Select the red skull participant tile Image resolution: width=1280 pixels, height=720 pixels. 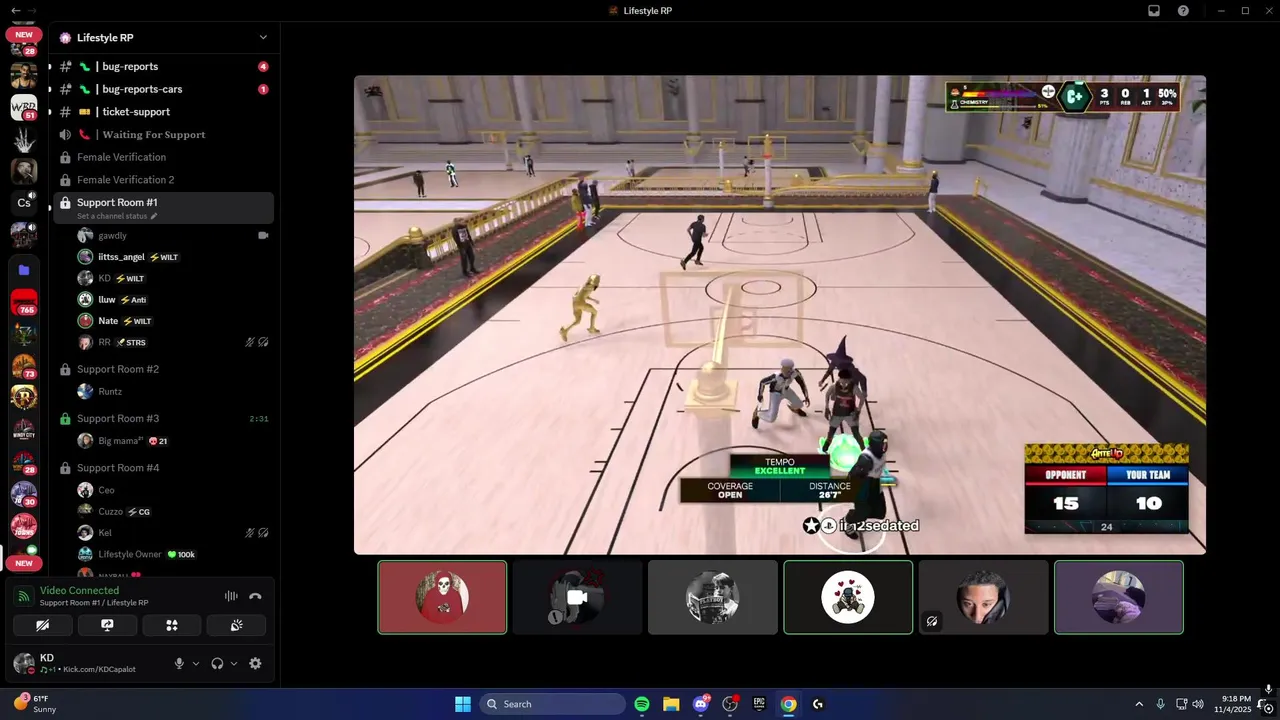[x=442, y=597]
